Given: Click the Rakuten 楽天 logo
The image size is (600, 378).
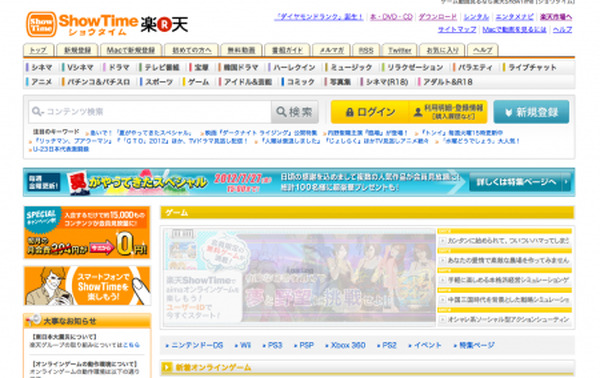Looking at the screenshot, I should point(165,24).
